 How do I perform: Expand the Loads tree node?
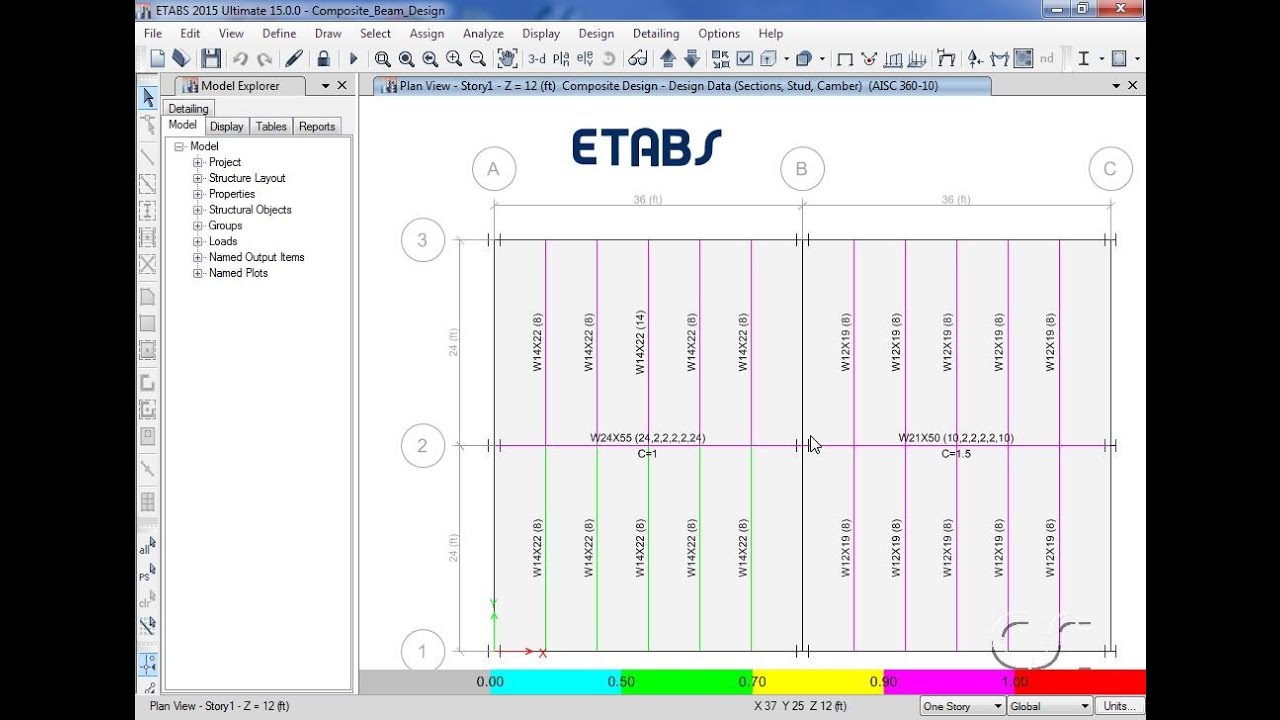point(198,241)
